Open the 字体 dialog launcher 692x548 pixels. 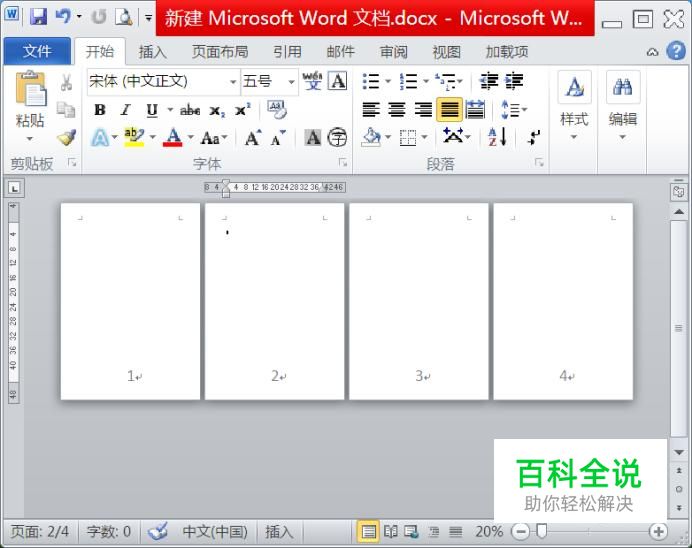(x=343, y=163)
